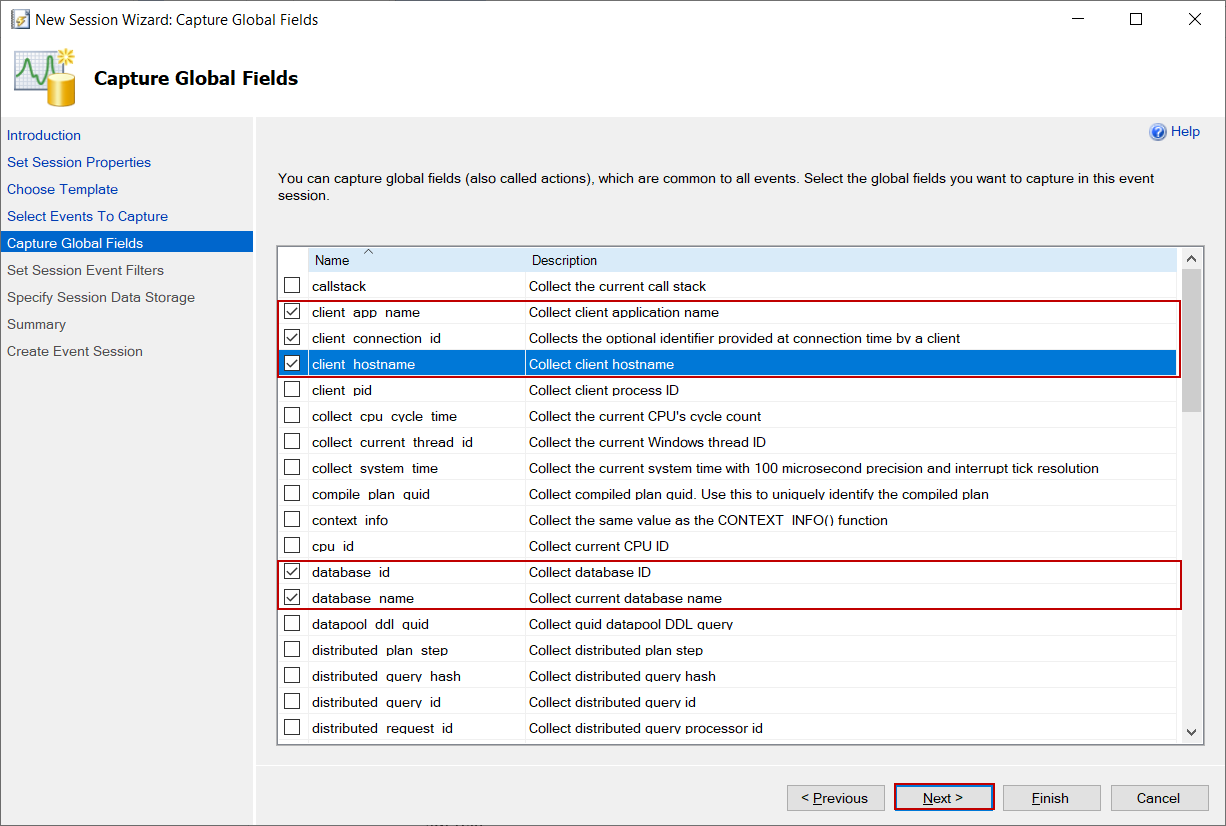This screenshot has height=826, width=1226.
Task: Click the Previous button
Action: click(836, 798)
